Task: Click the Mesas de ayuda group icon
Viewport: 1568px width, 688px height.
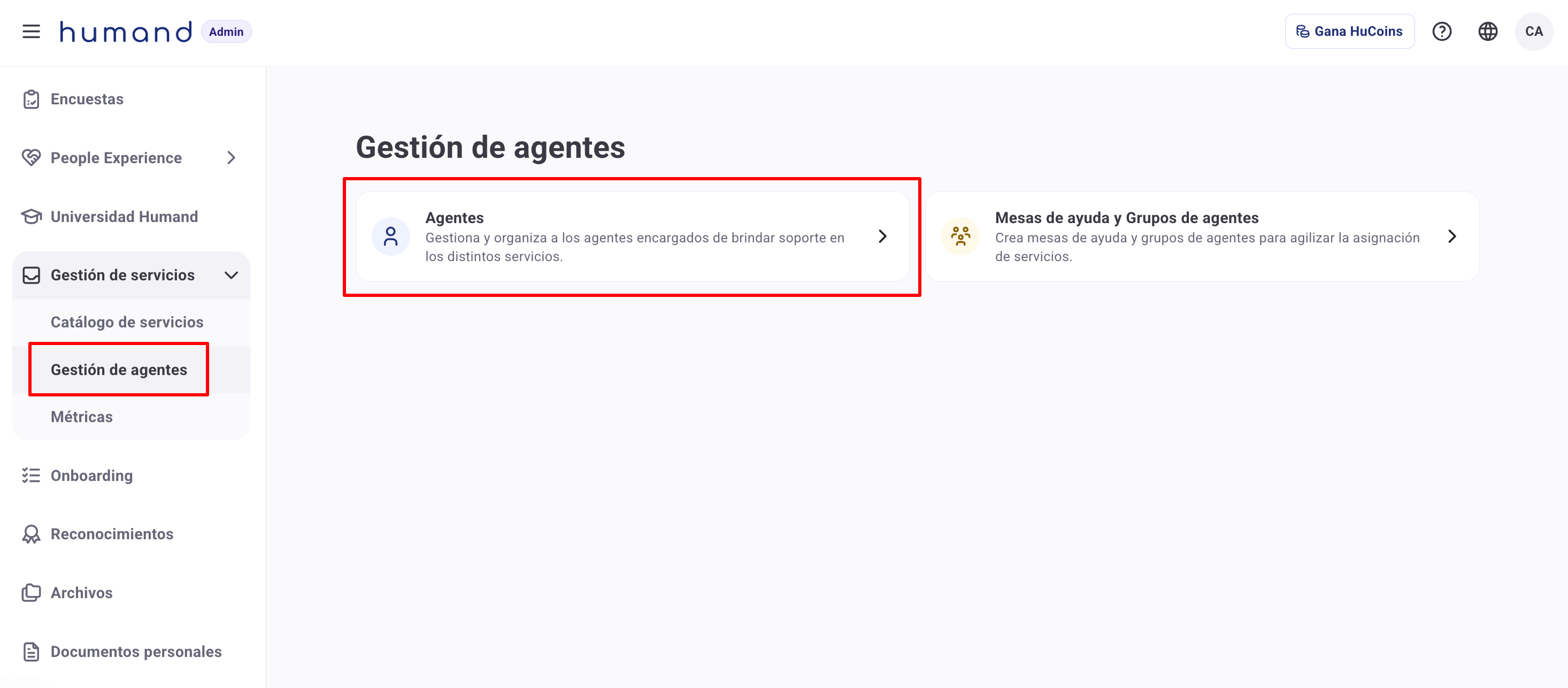Action: (960, 236)
